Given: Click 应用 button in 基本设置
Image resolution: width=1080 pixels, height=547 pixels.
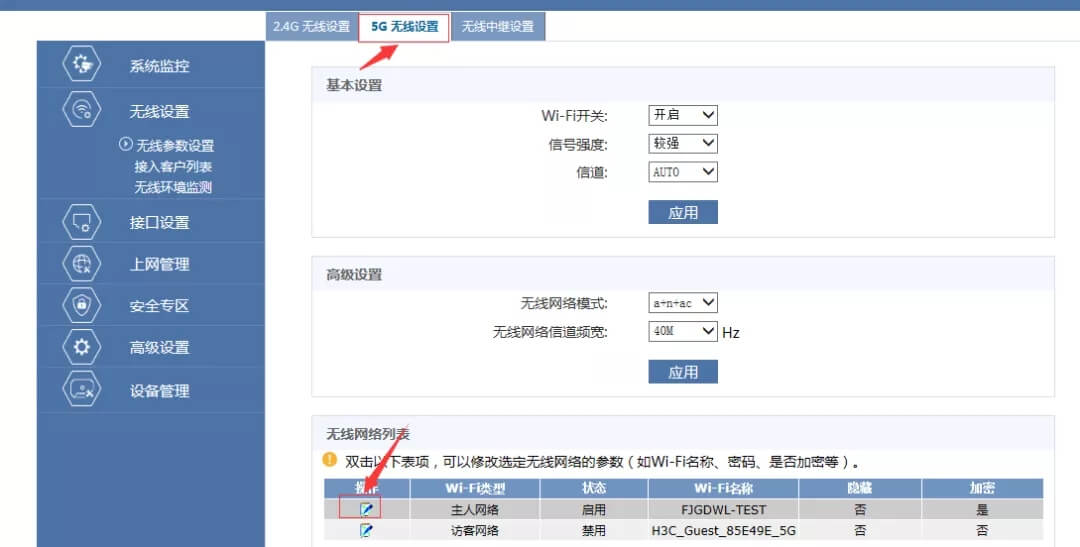Looking at the screenshot, I should (x=683, y=212).
